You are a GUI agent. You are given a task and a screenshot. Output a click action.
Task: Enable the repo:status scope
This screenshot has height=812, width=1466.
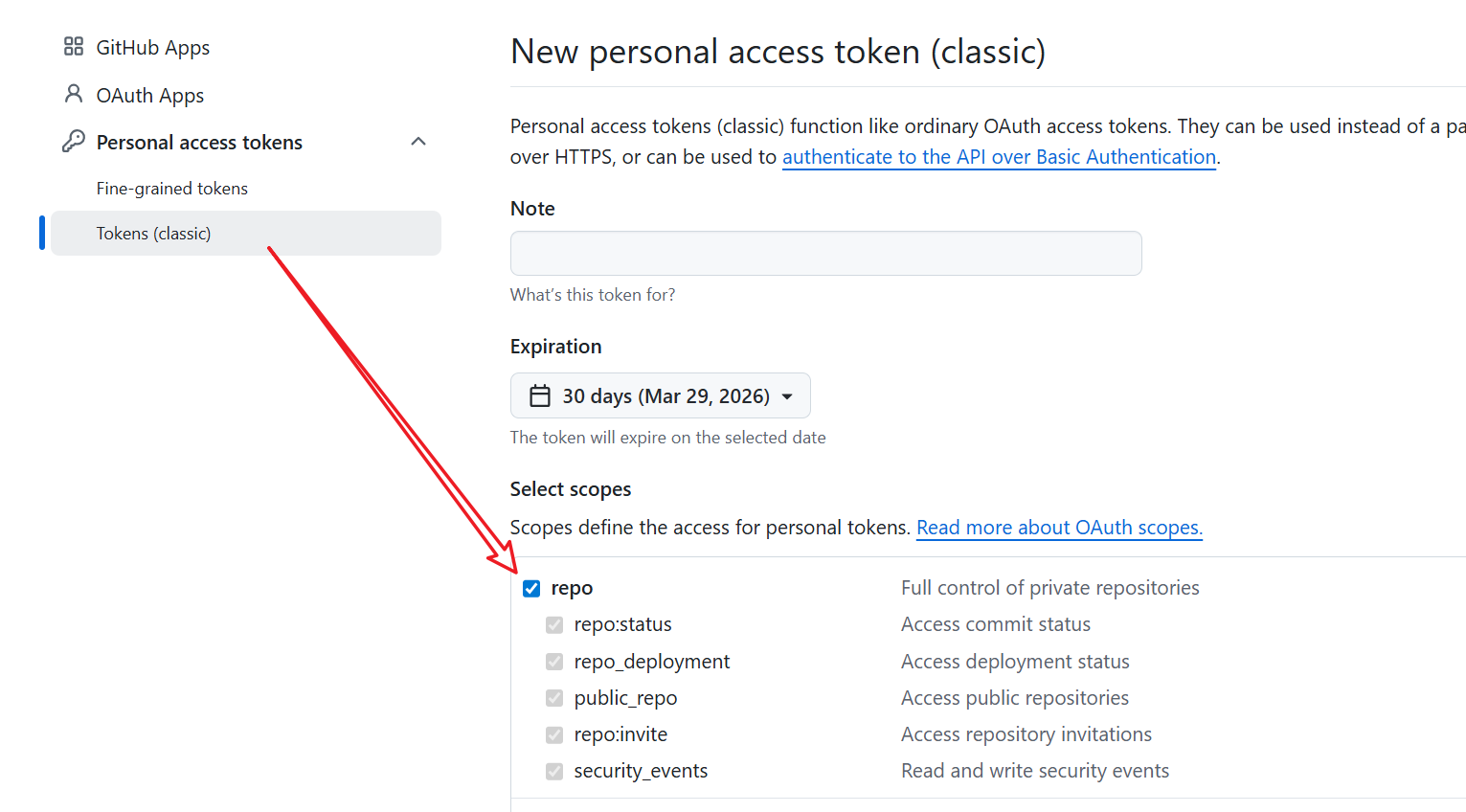pyautogui.click(x=554, y=624)
